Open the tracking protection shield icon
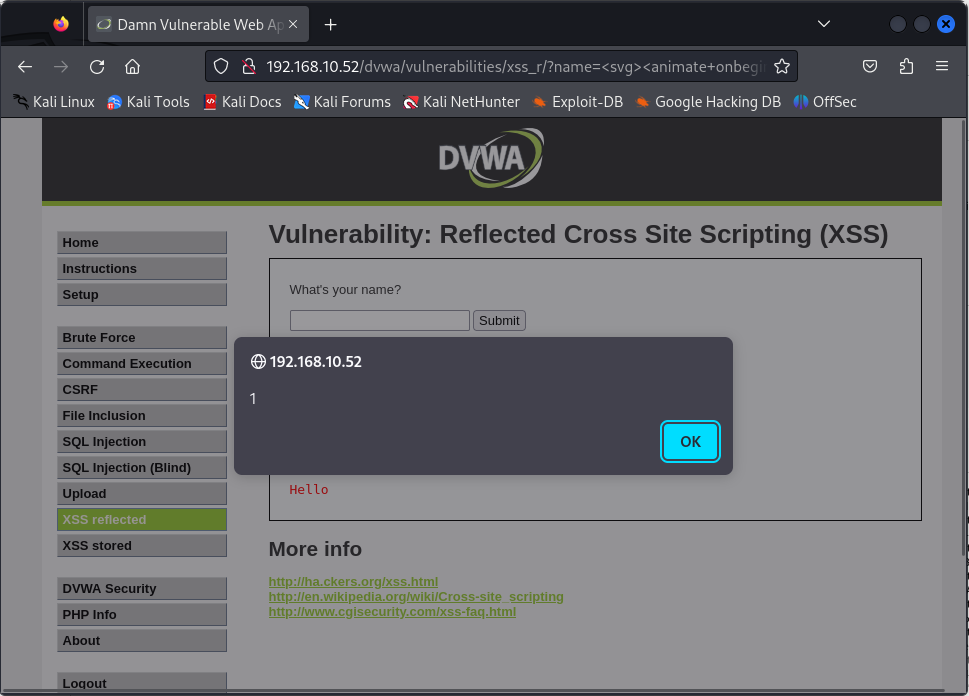The width and height of the screenshot is (969, 696). [x=221, y=66]
